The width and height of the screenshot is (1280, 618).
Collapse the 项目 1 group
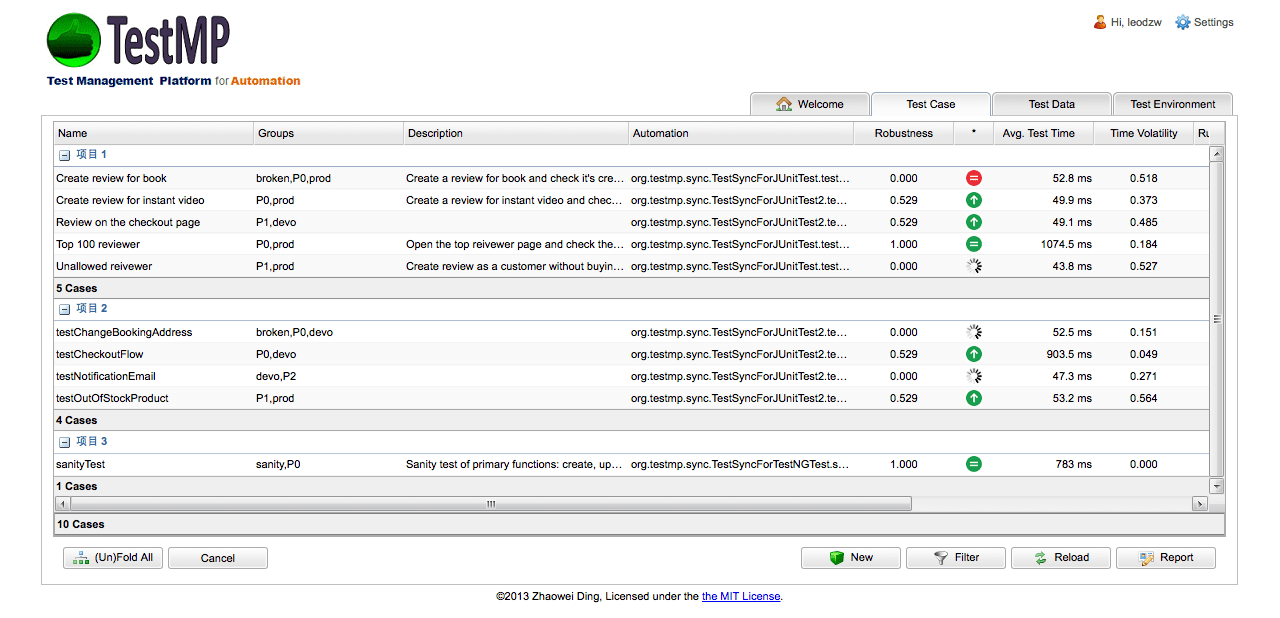click(64, 155)
